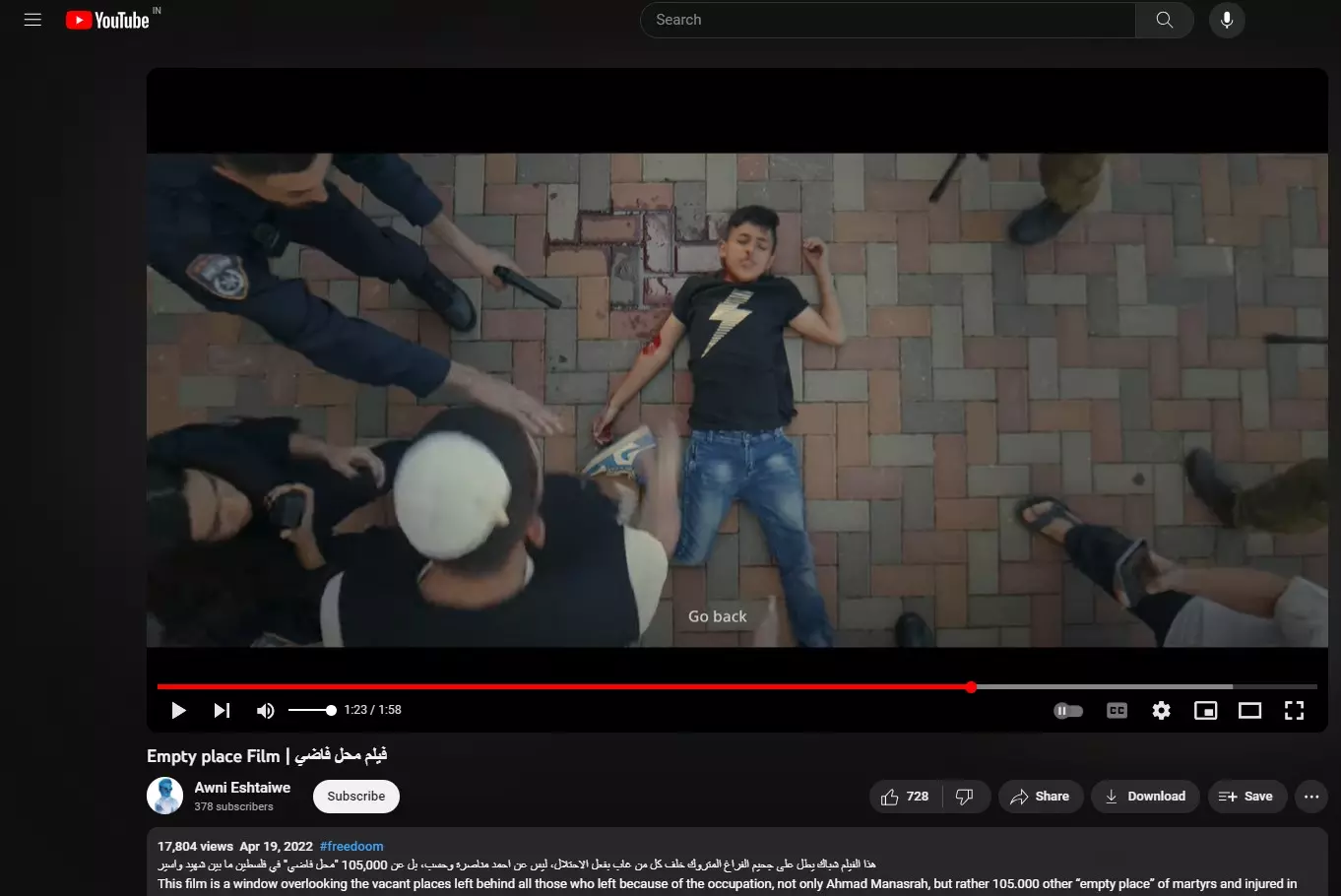Click '17,804 views Apr 19, 2022' text
Viewport: 1341px width, 896px height.
point(235,846)
